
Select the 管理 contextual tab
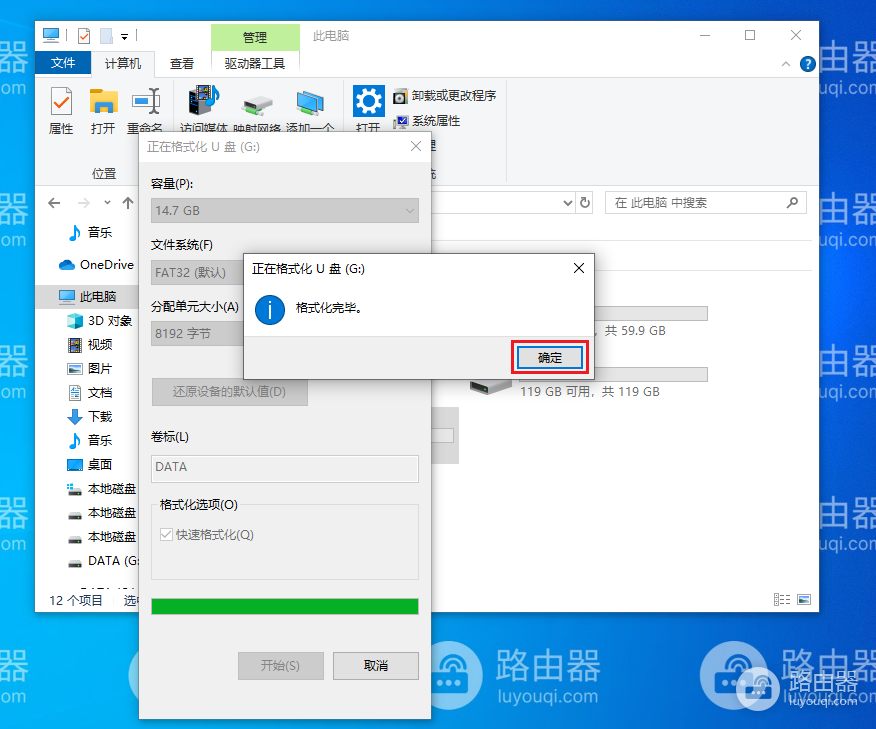tap(255, 37)
